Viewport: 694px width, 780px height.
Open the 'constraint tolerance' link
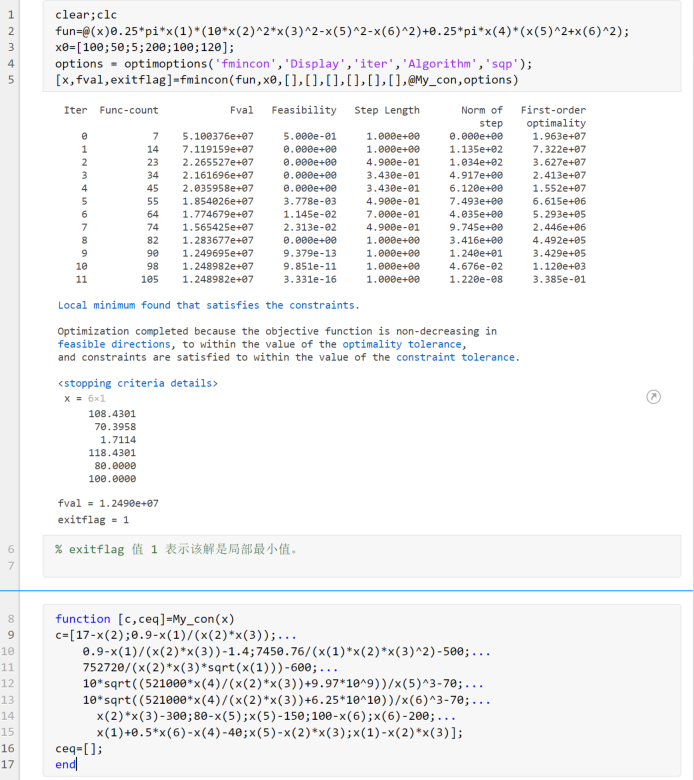[455, 357]
